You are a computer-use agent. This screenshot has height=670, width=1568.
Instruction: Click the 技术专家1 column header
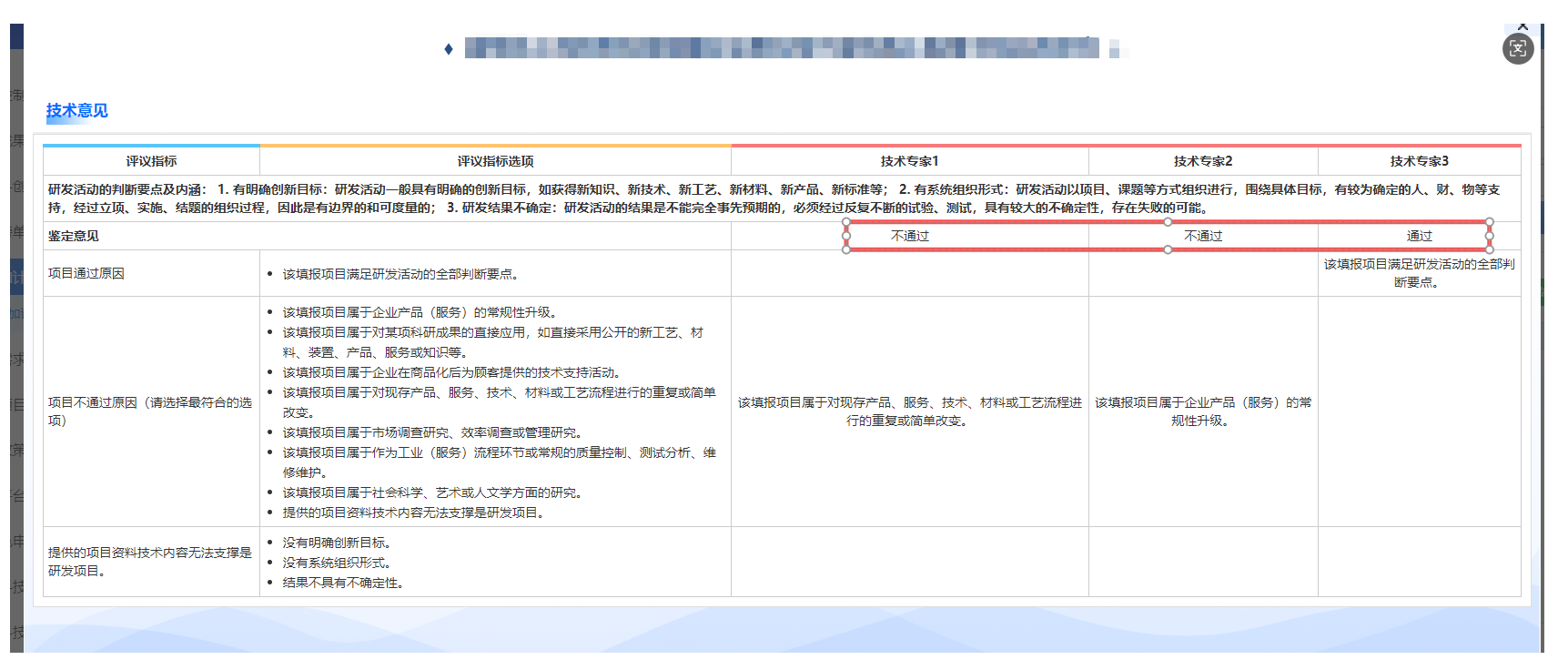909,161
